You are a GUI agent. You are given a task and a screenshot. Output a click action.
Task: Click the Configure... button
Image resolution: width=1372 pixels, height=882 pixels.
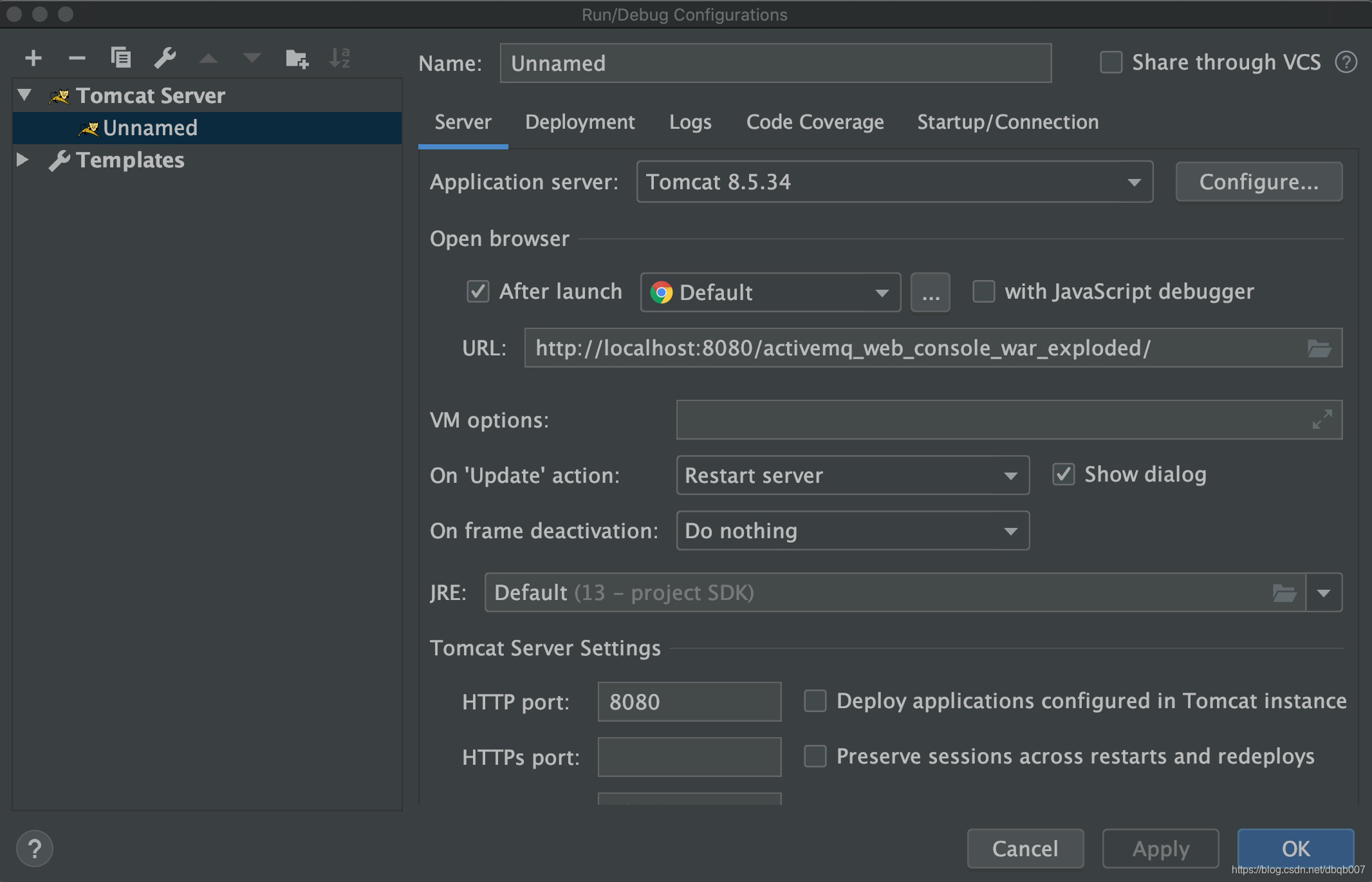(1259, 182)
